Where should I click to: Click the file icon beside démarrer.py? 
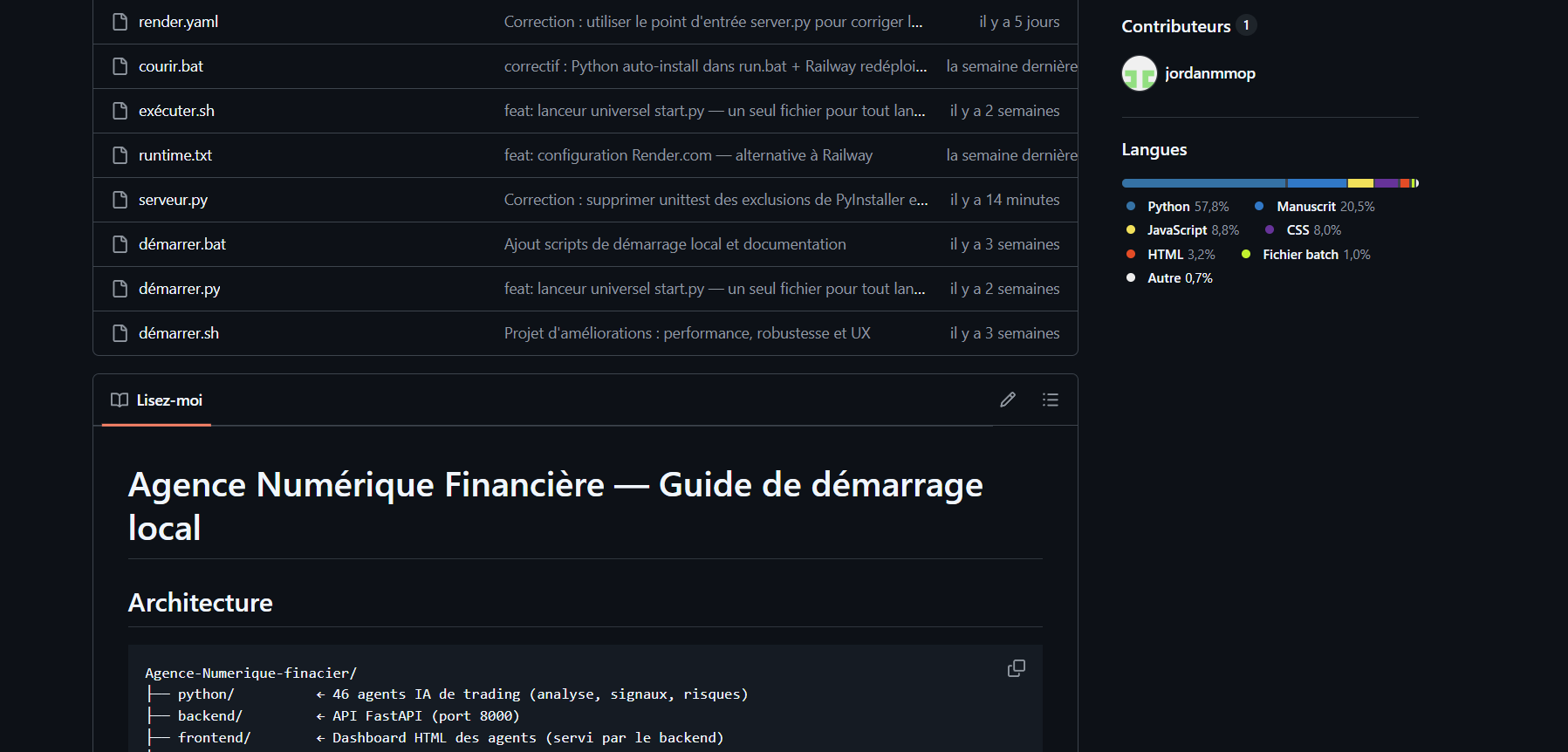(x=120, y=289)
